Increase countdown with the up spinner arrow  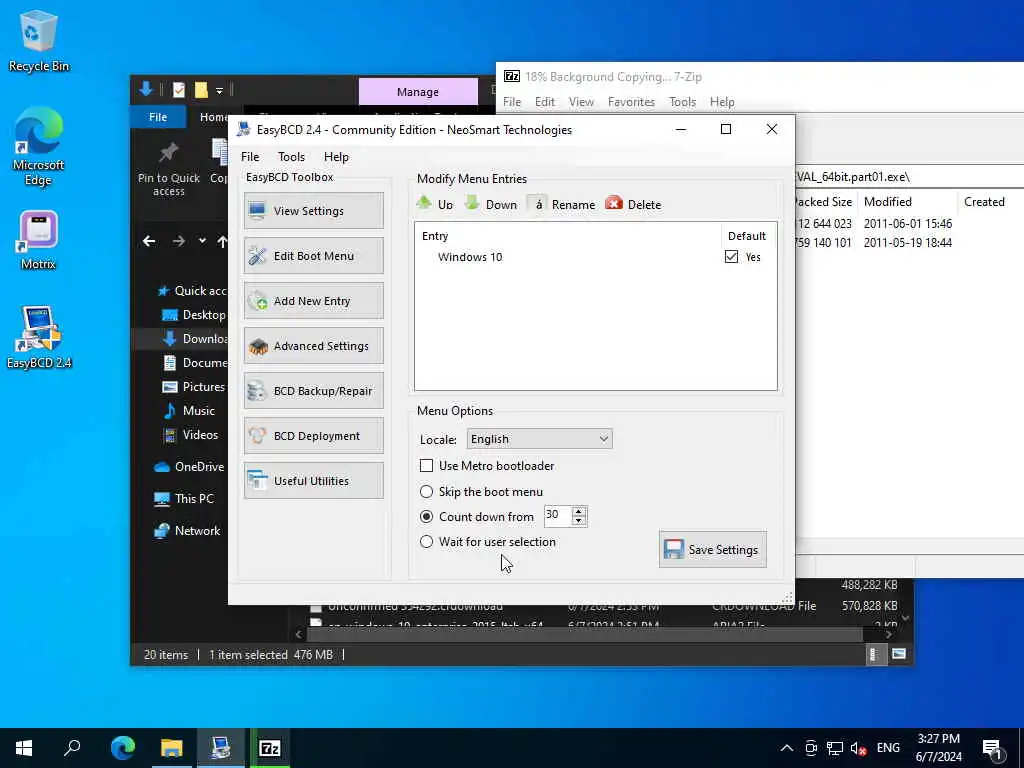[x=579, y=511]
